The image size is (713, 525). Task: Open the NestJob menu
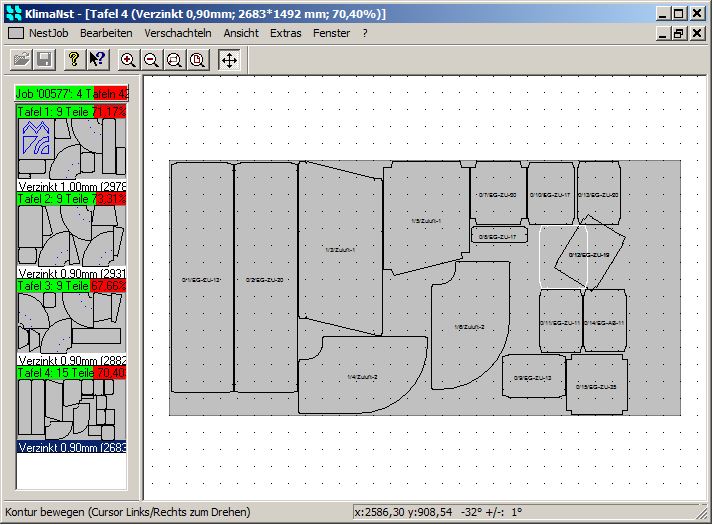(48, 33)
